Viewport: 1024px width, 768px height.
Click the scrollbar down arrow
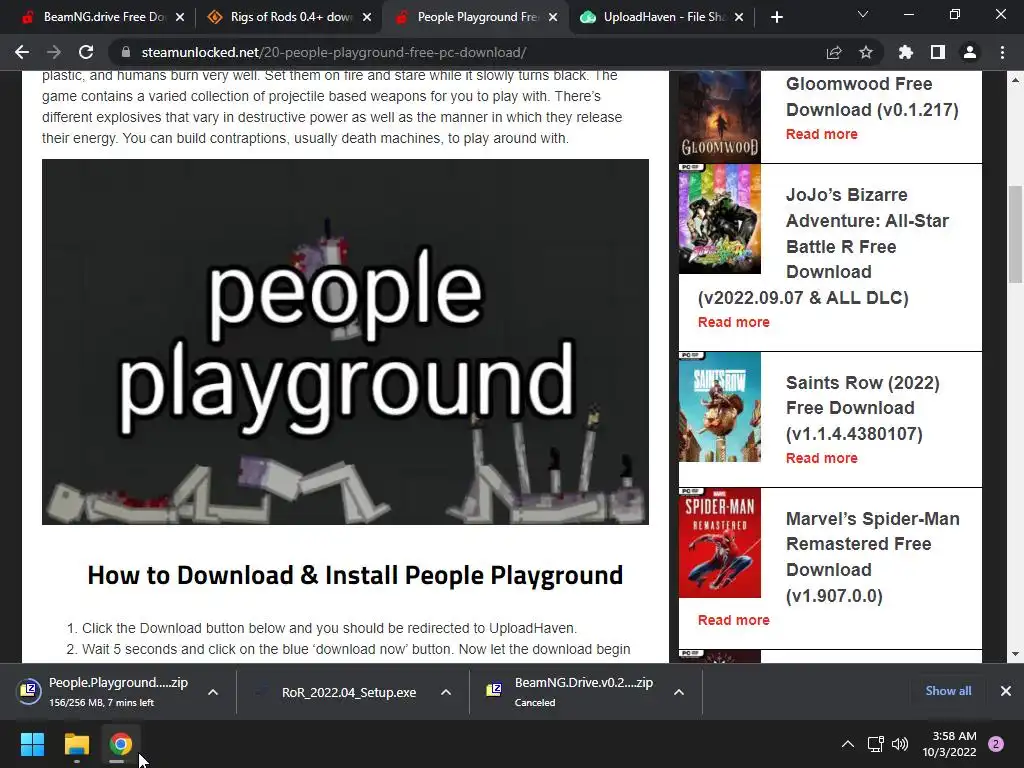click(x=1016, y=654)
